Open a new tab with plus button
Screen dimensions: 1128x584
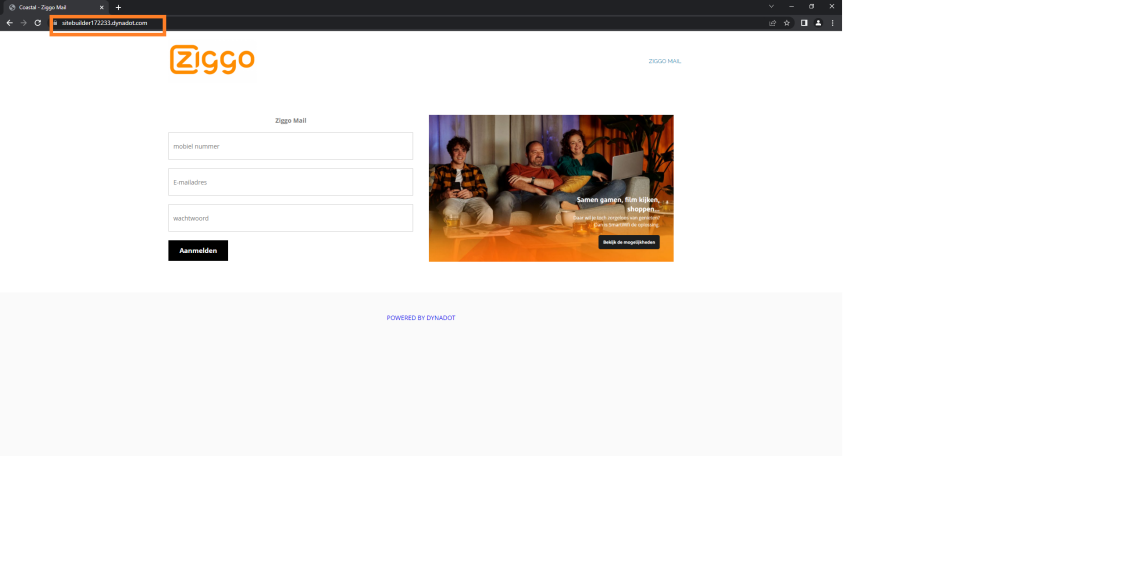[x=118, y=7]
